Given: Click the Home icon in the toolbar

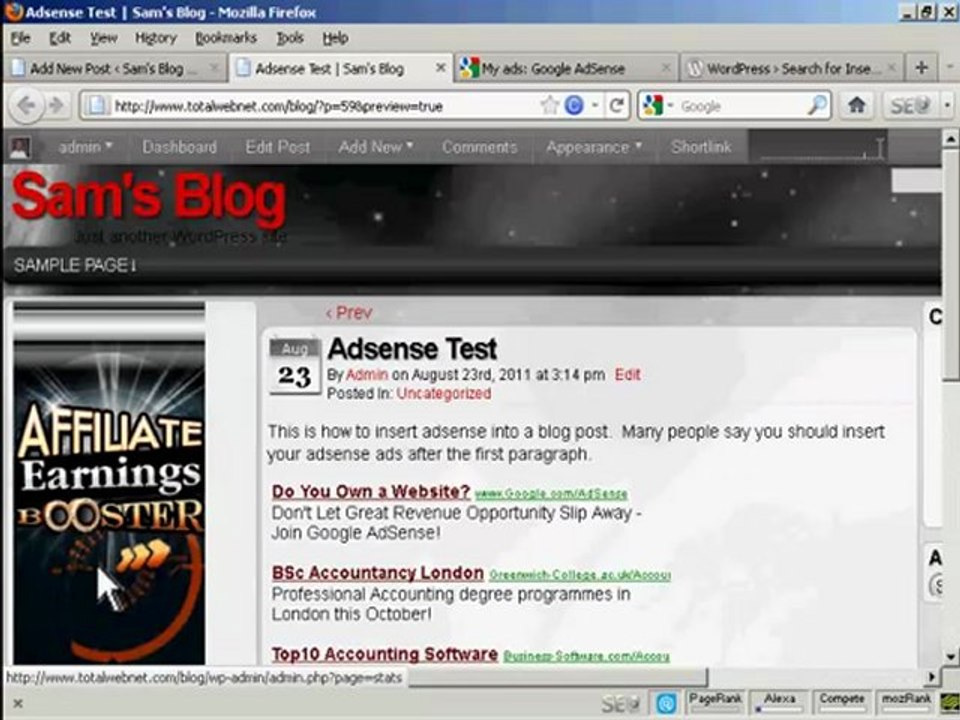Looking at the screenshot, I should point(857,106).
